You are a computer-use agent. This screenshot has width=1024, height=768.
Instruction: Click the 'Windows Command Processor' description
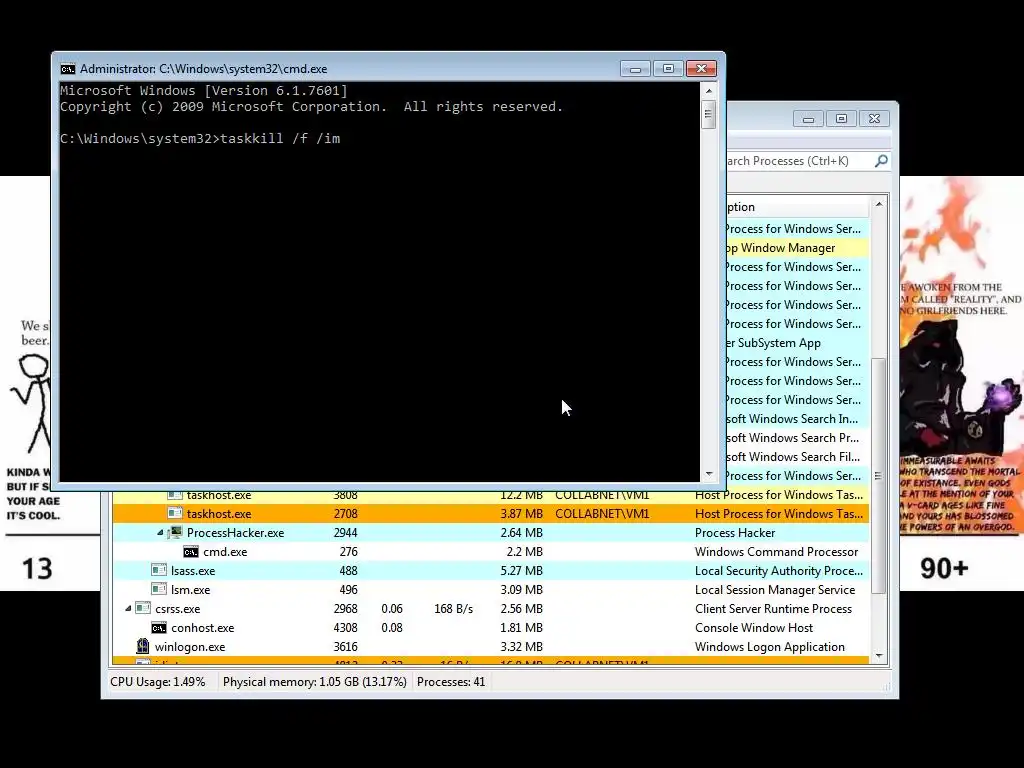pos(776,552)
